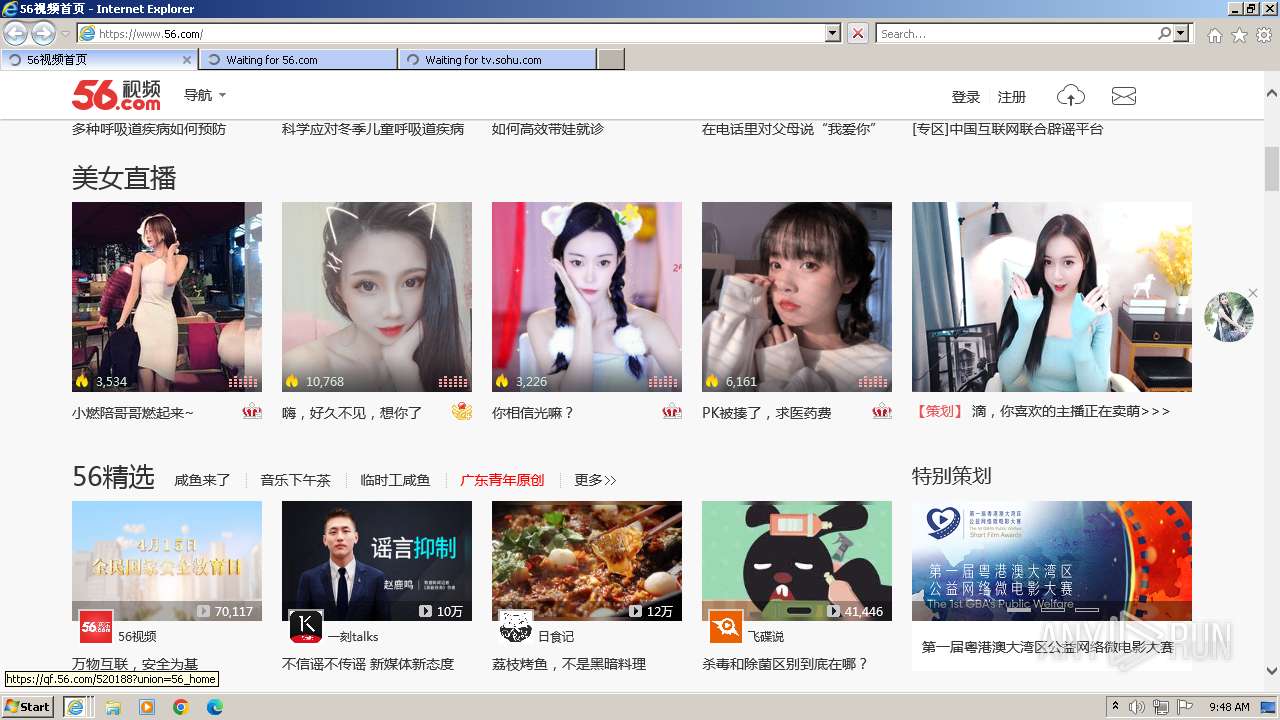Open 中国互联网联合辟谣平台 link
The image size is (1280, 720).
click(x=1008, y=129)
